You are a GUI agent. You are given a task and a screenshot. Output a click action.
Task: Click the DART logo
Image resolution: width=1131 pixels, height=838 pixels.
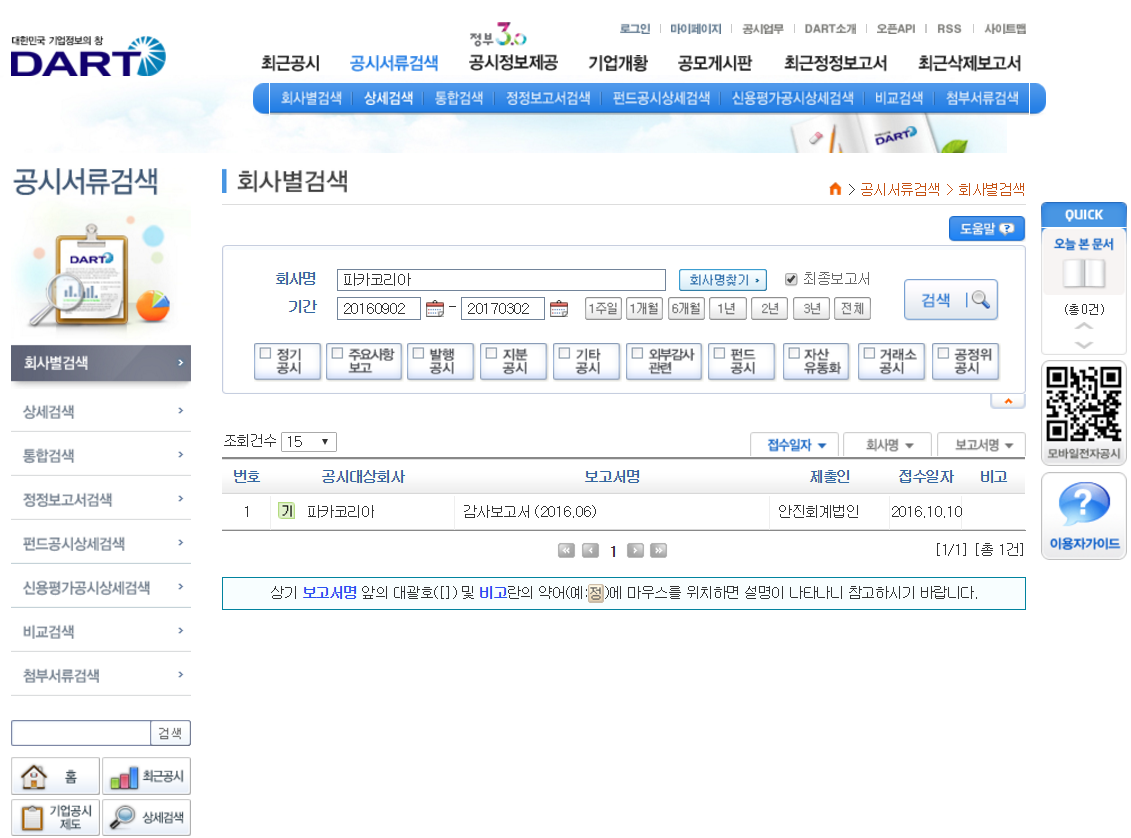click(88, 59)
